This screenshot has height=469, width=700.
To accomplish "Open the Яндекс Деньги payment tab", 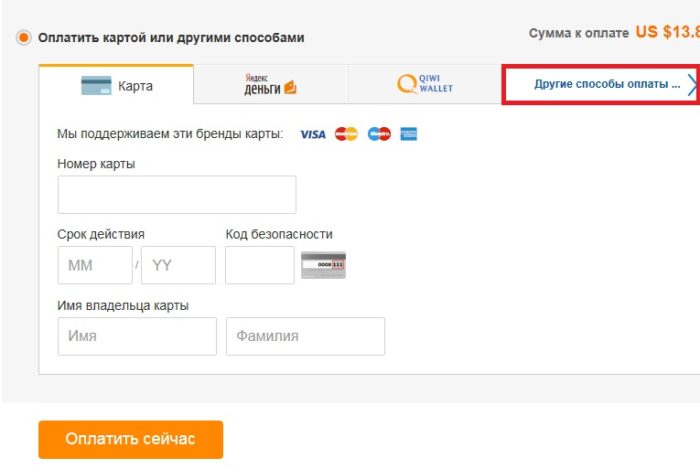I will tap(271, 85).
